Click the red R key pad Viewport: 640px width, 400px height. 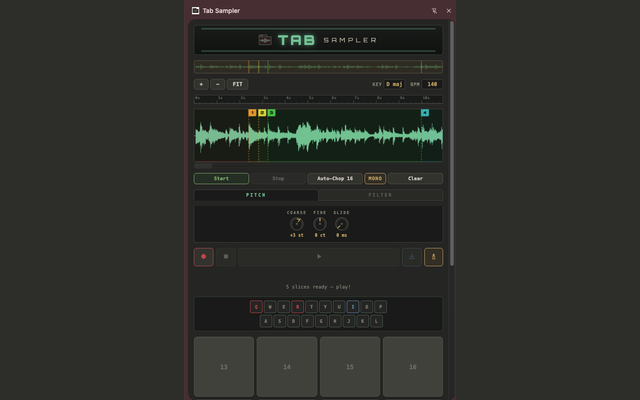coord(298,307)
